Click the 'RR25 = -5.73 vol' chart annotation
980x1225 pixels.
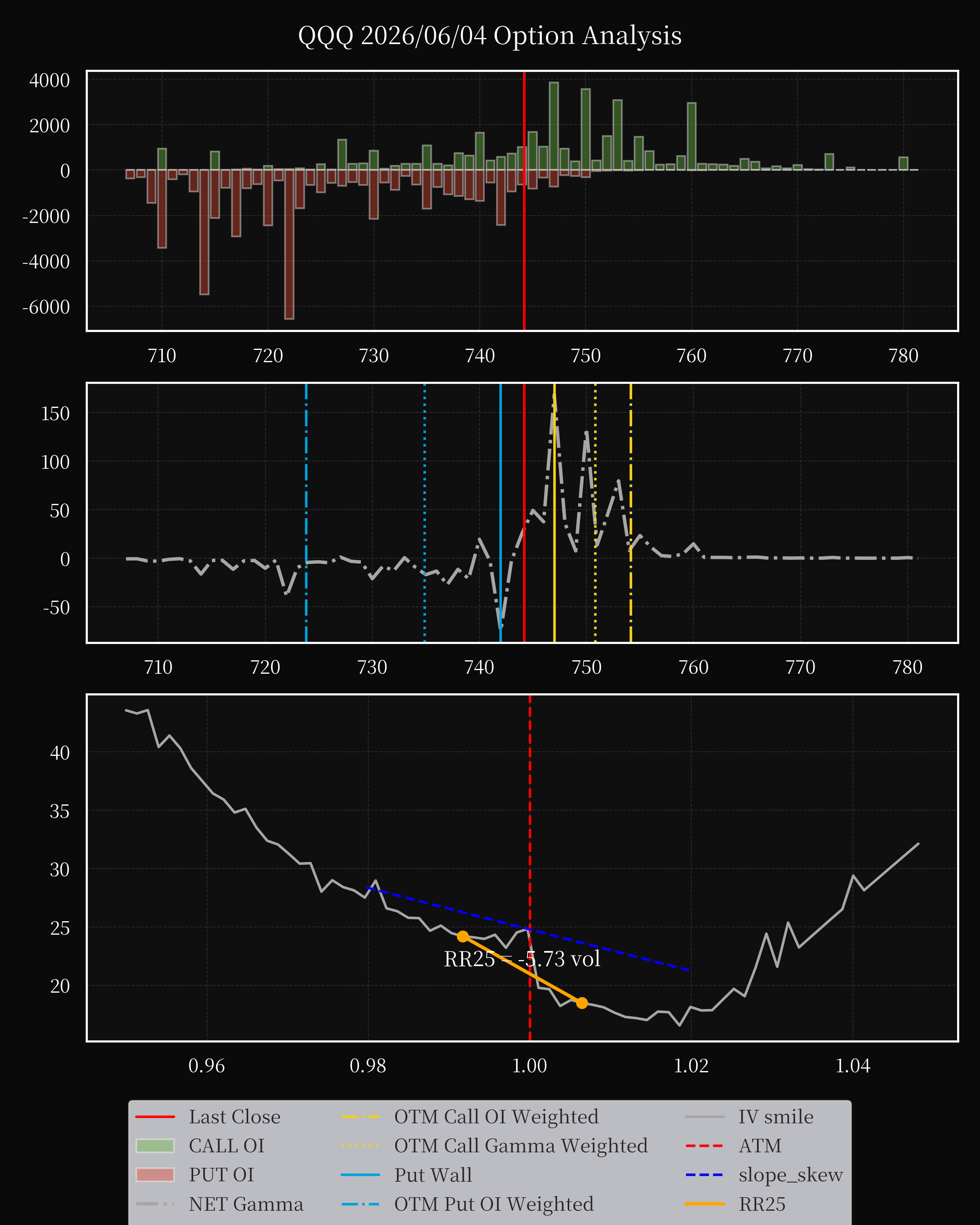pyautogui.click(x=522, y=959)
